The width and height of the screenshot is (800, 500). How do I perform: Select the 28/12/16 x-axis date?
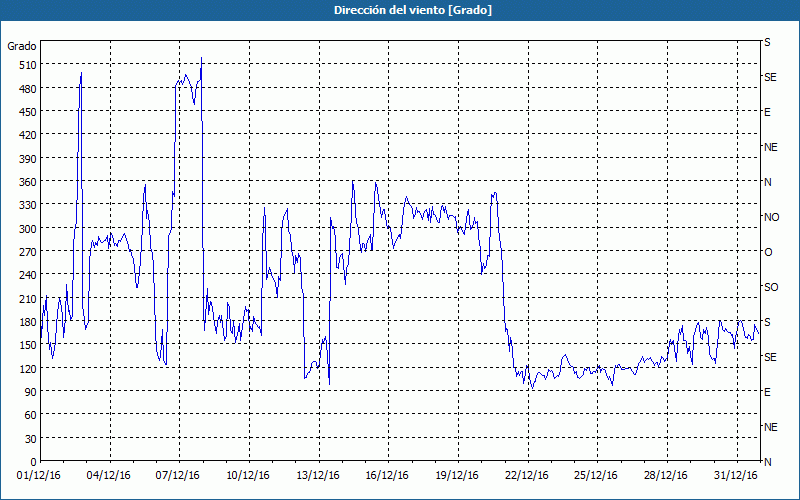click(666, 476)
